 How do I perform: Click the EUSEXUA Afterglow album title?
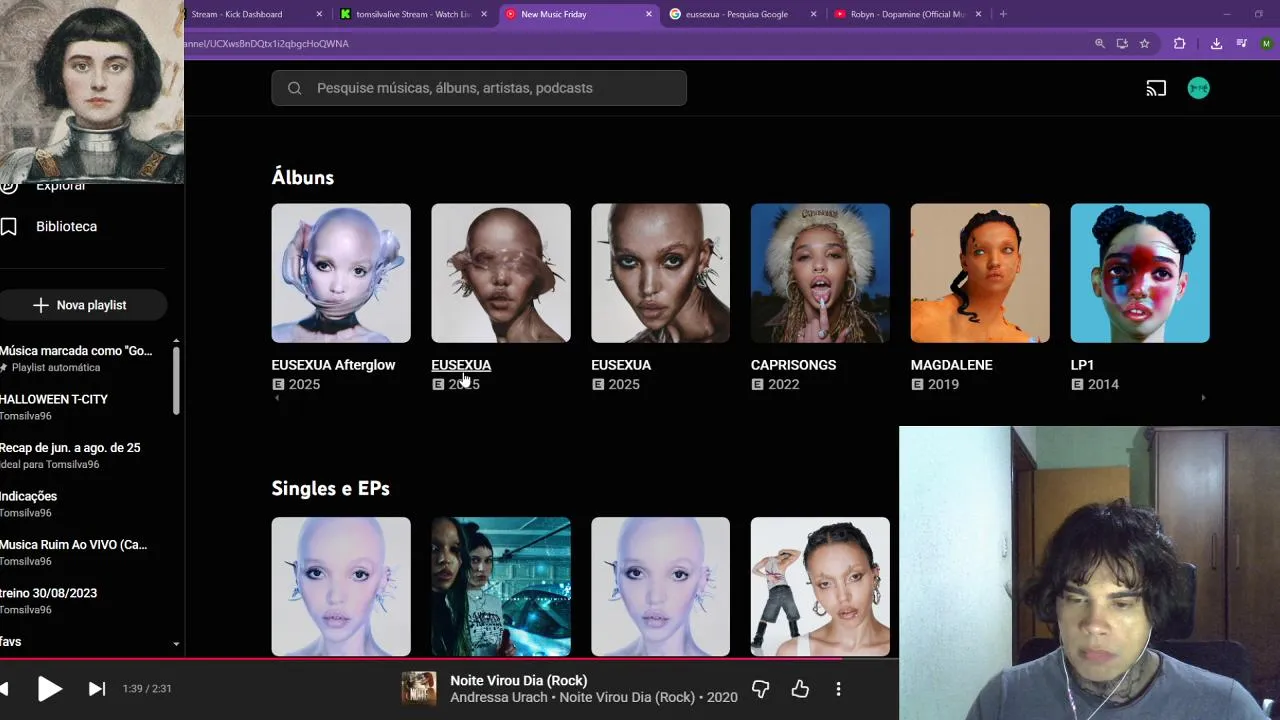pos(333,365)
